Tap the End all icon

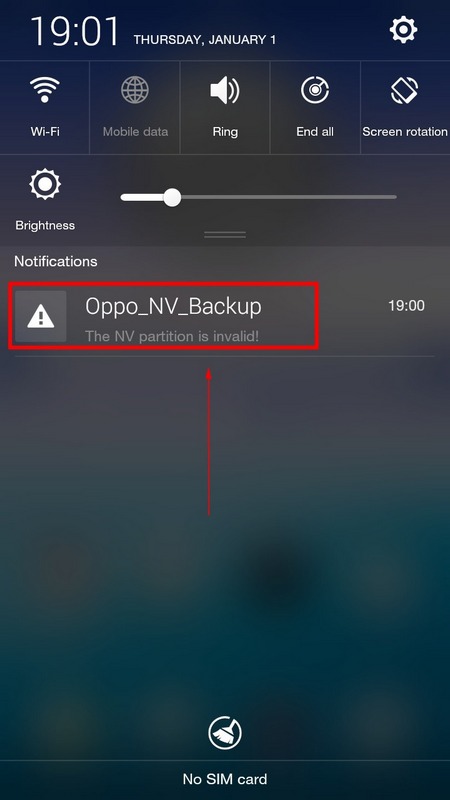[x=315, y=90]
